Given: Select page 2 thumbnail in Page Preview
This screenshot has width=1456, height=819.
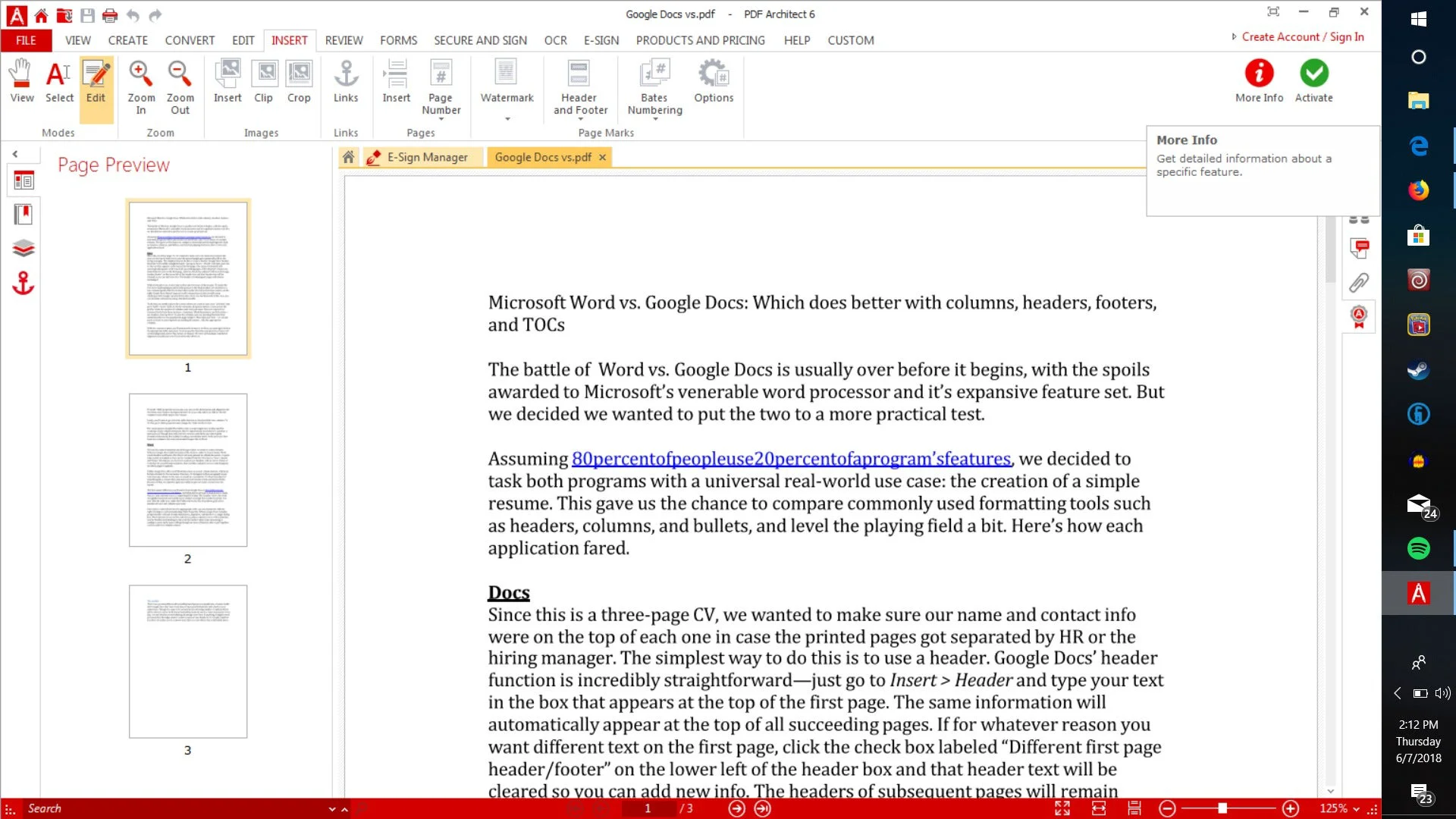Looking at the screenshot, I should click(188, 469).
